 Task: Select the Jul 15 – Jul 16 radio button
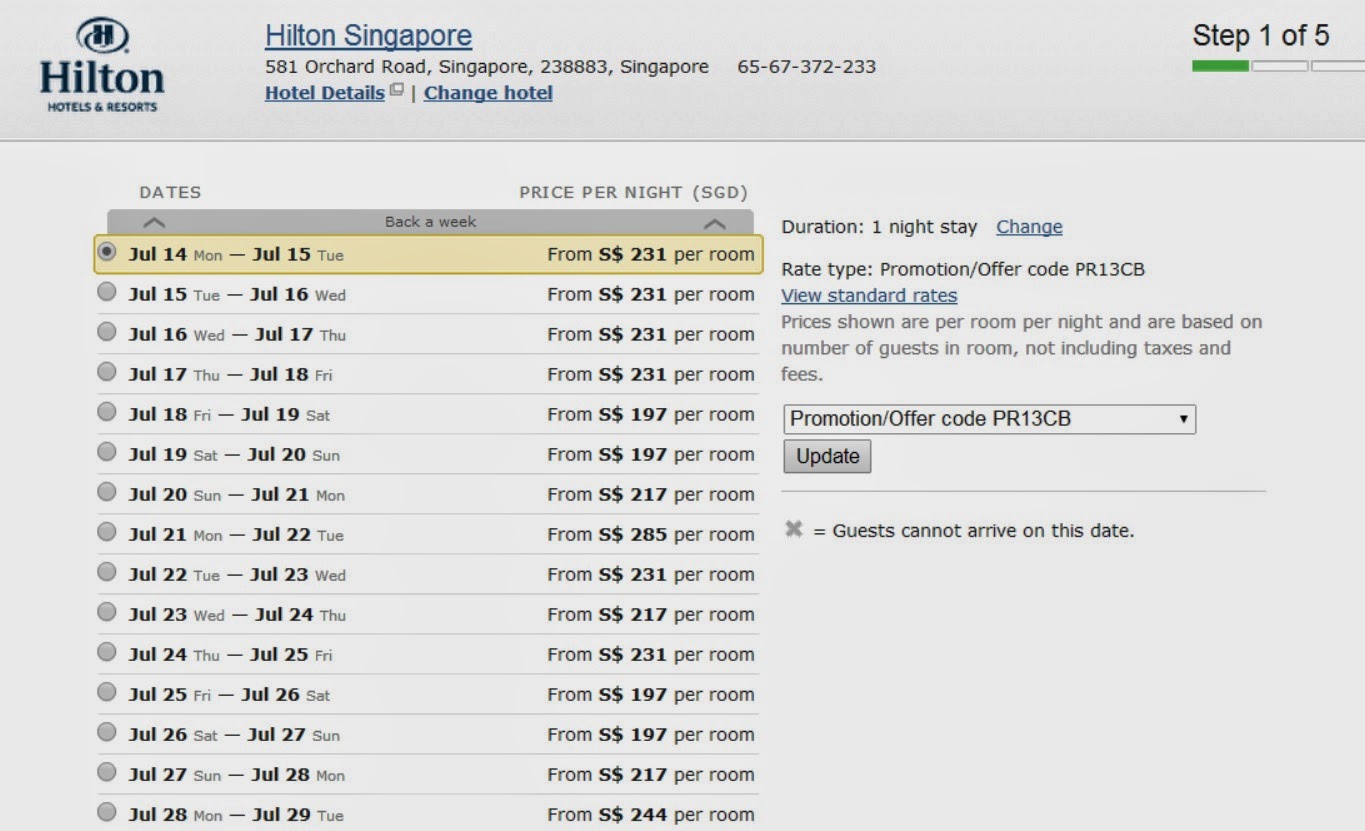(x=107, y=292)
